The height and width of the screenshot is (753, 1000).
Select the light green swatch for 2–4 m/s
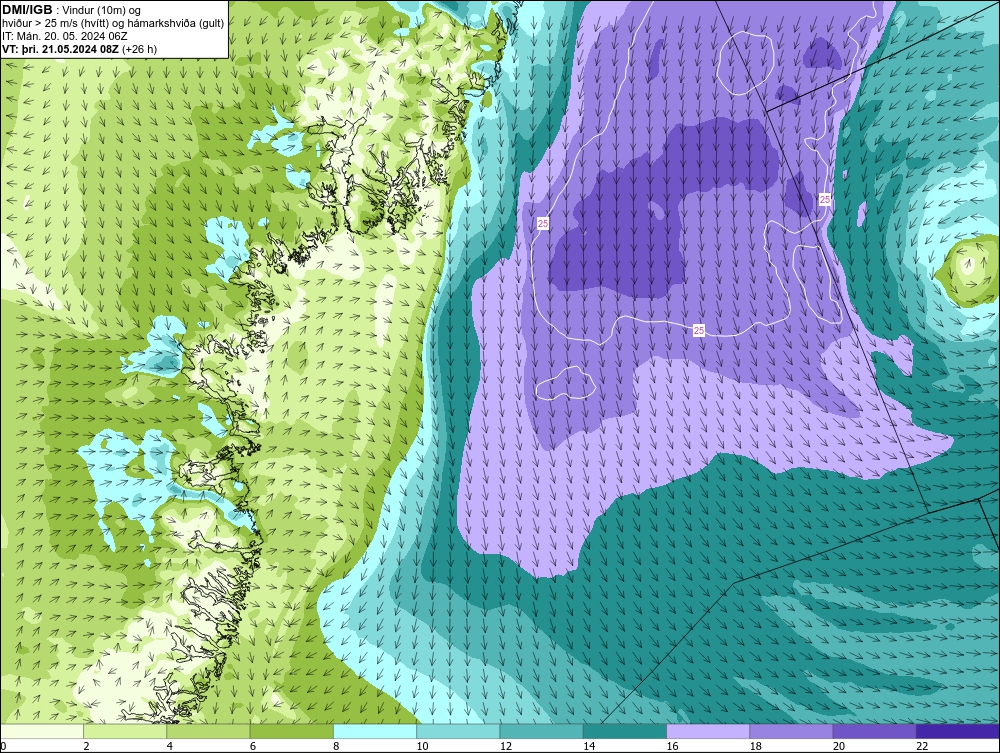coord(125,731)
